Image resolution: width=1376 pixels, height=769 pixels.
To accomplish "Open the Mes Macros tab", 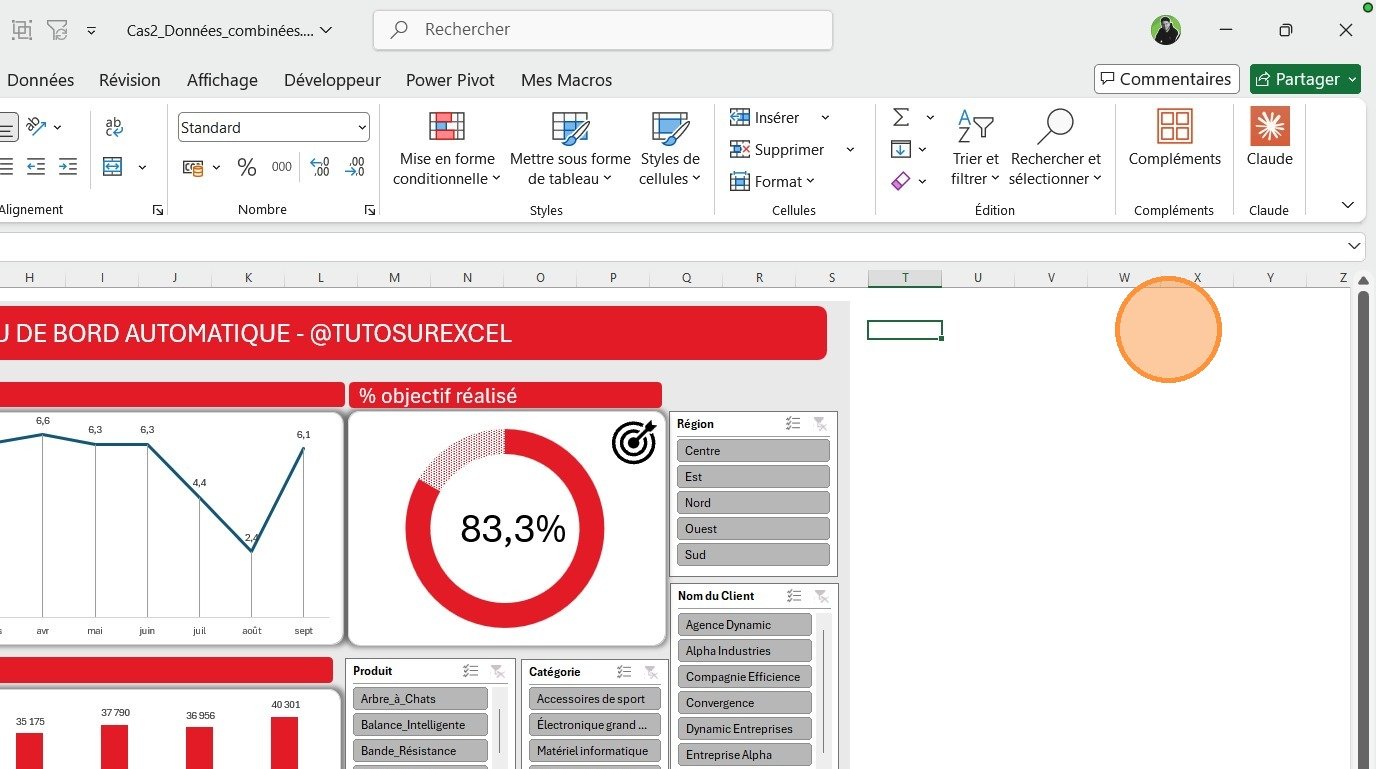I will point(566,80).
